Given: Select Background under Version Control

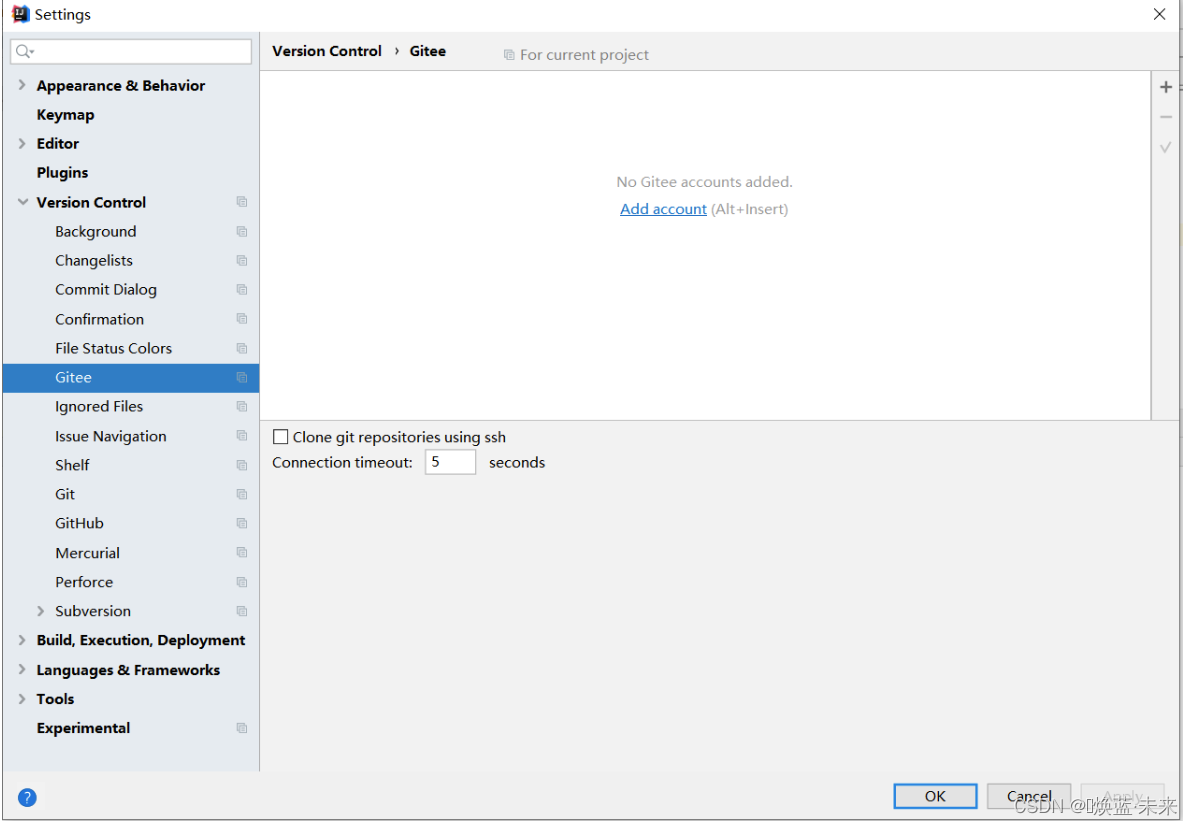Looking at the screenshot, I should pos(96,231).
